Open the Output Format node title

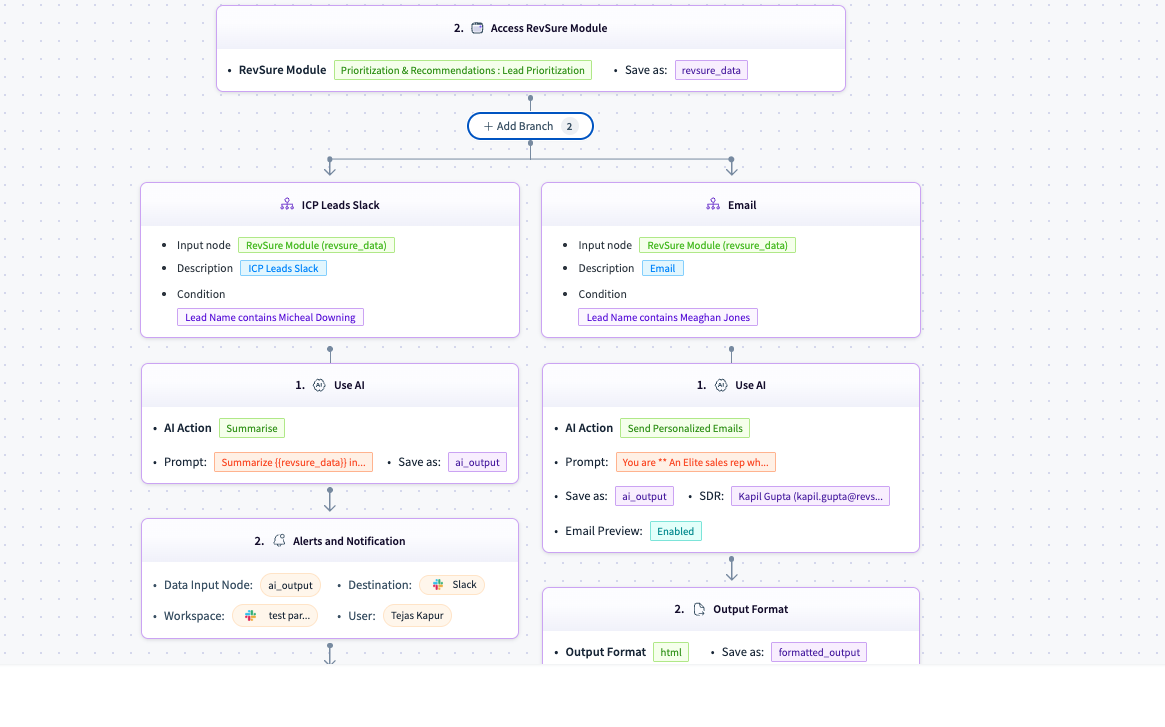[x=750, y=609]
